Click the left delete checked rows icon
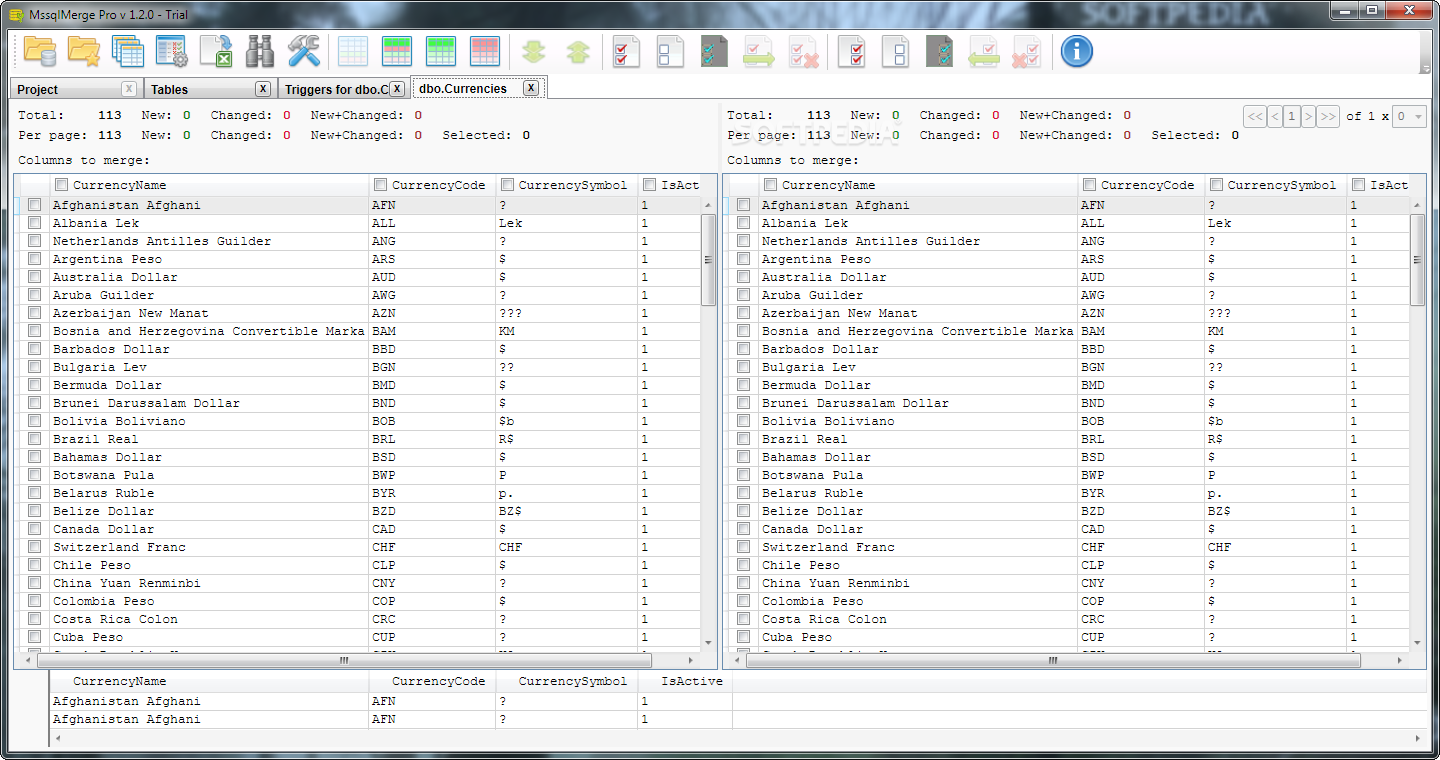 pyautogui.click(x=803, y=51)
